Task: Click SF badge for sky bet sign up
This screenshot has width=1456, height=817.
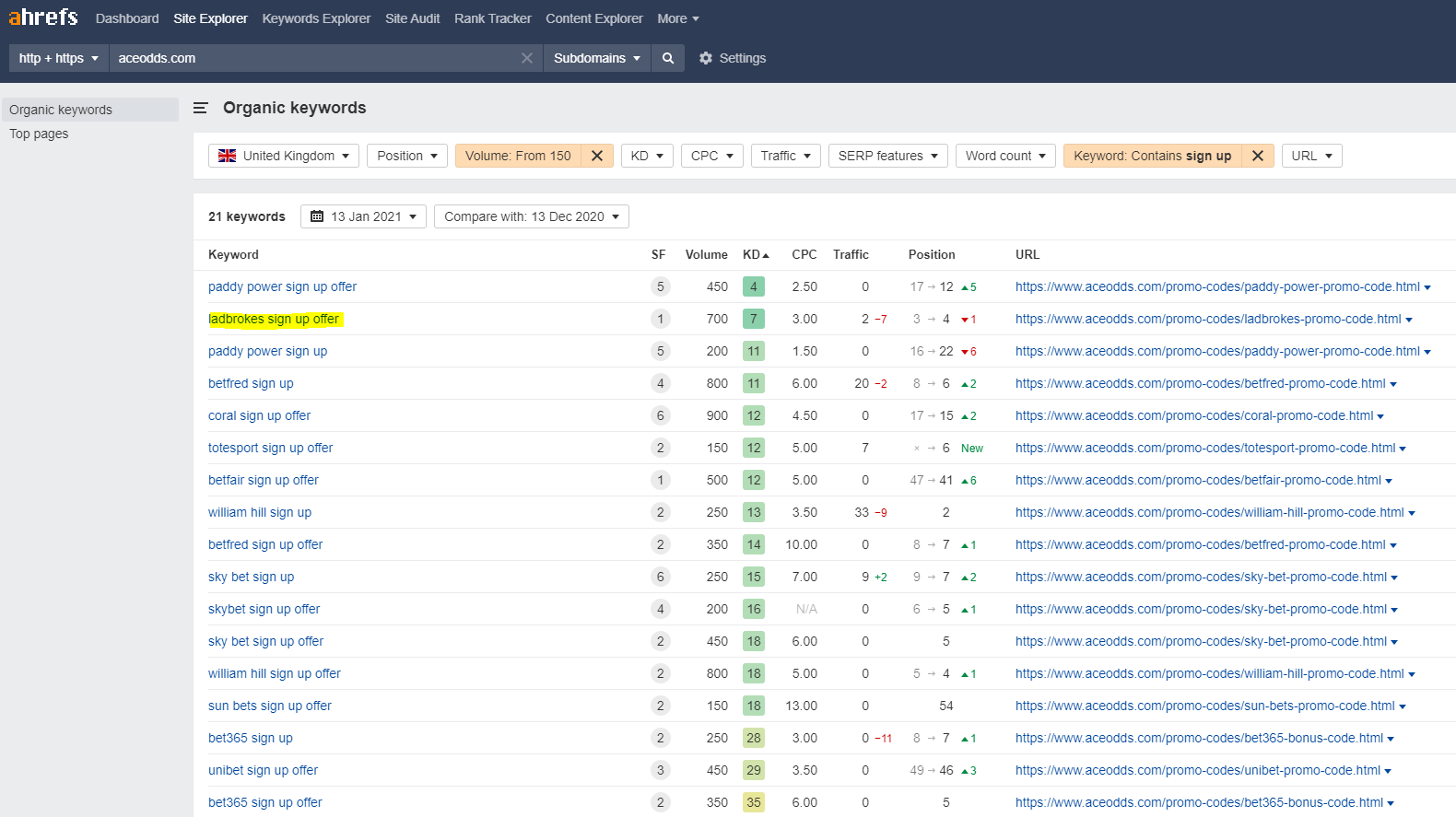Action: (660, 577)
